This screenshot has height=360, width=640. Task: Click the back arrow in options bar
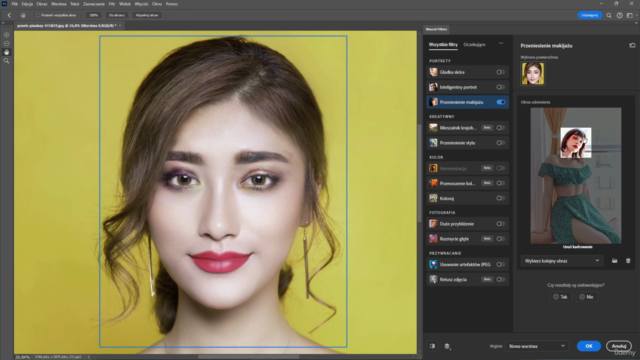[x=9, y=15]
